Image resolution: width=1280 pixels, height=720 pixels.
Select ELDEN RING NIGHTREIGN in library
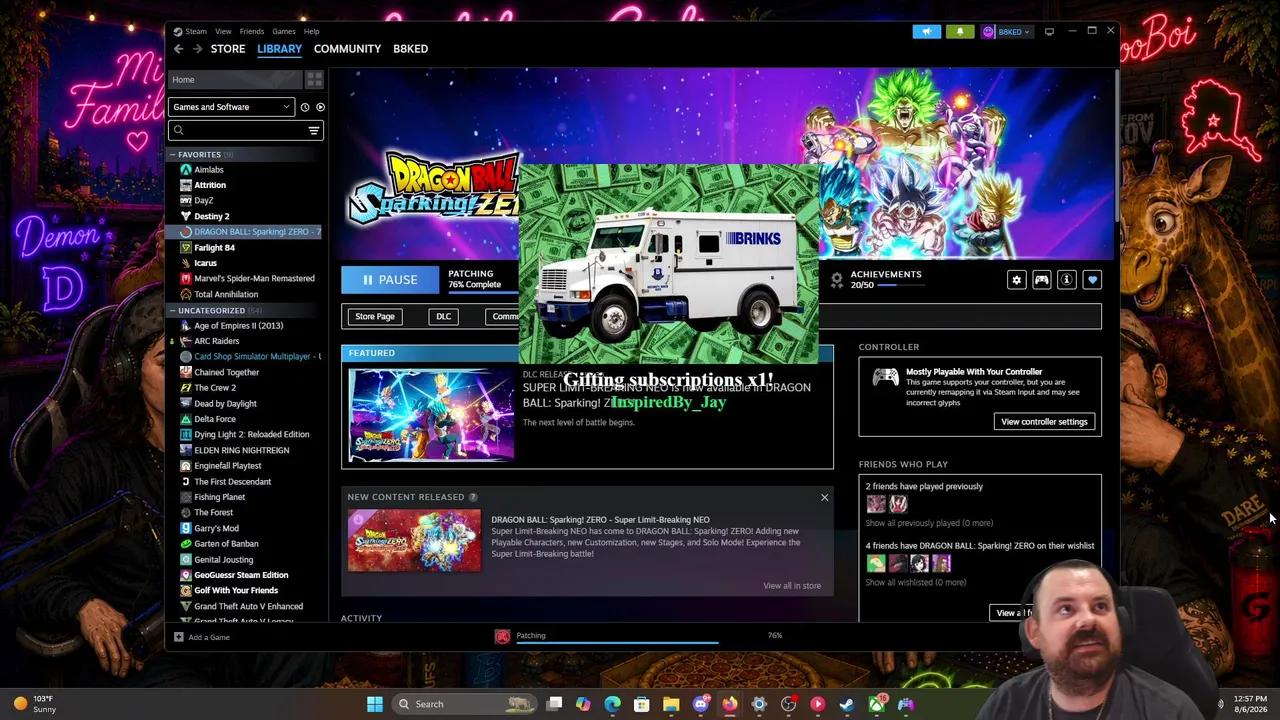coord(241,450)
